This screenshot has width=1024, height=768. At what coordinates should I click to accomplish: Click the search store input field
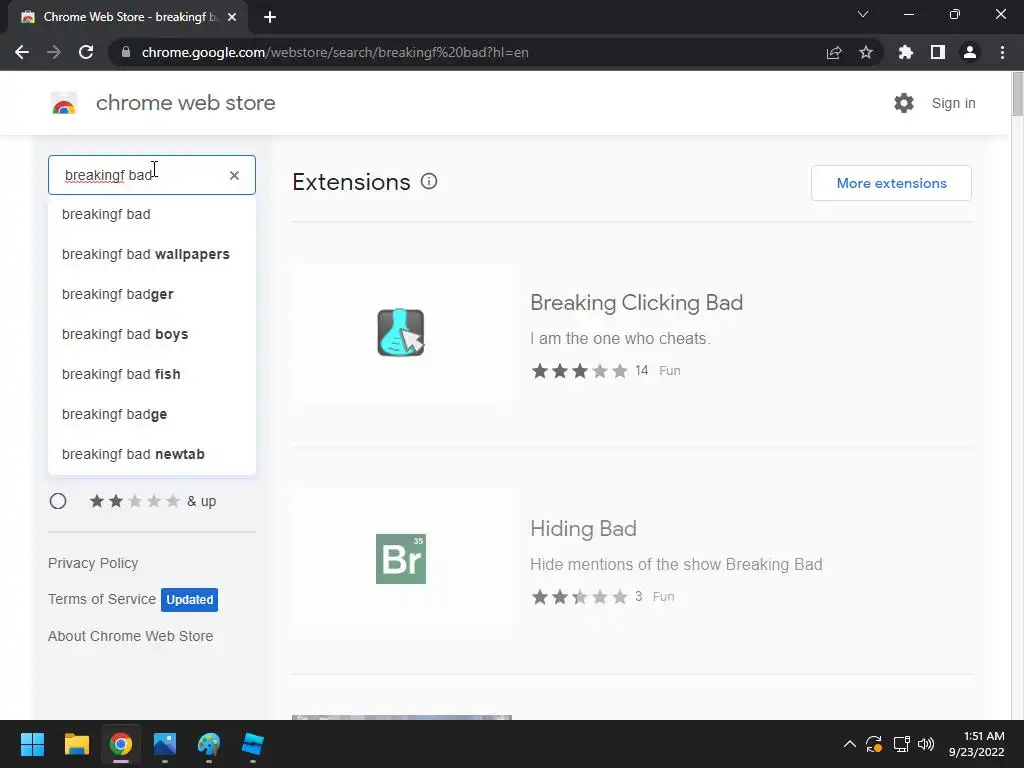click(x=152, y=175)
